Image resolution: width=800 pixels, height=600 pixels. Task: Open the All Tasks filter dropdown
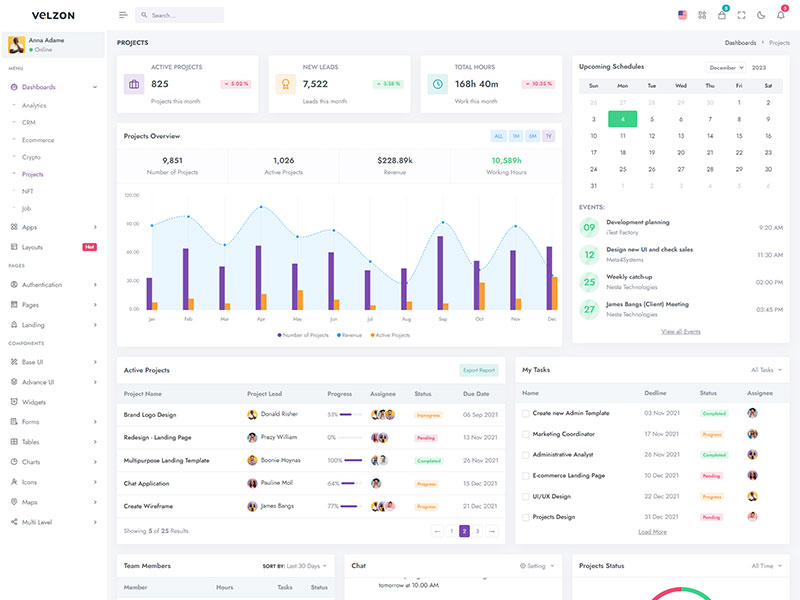click(766, 370)
